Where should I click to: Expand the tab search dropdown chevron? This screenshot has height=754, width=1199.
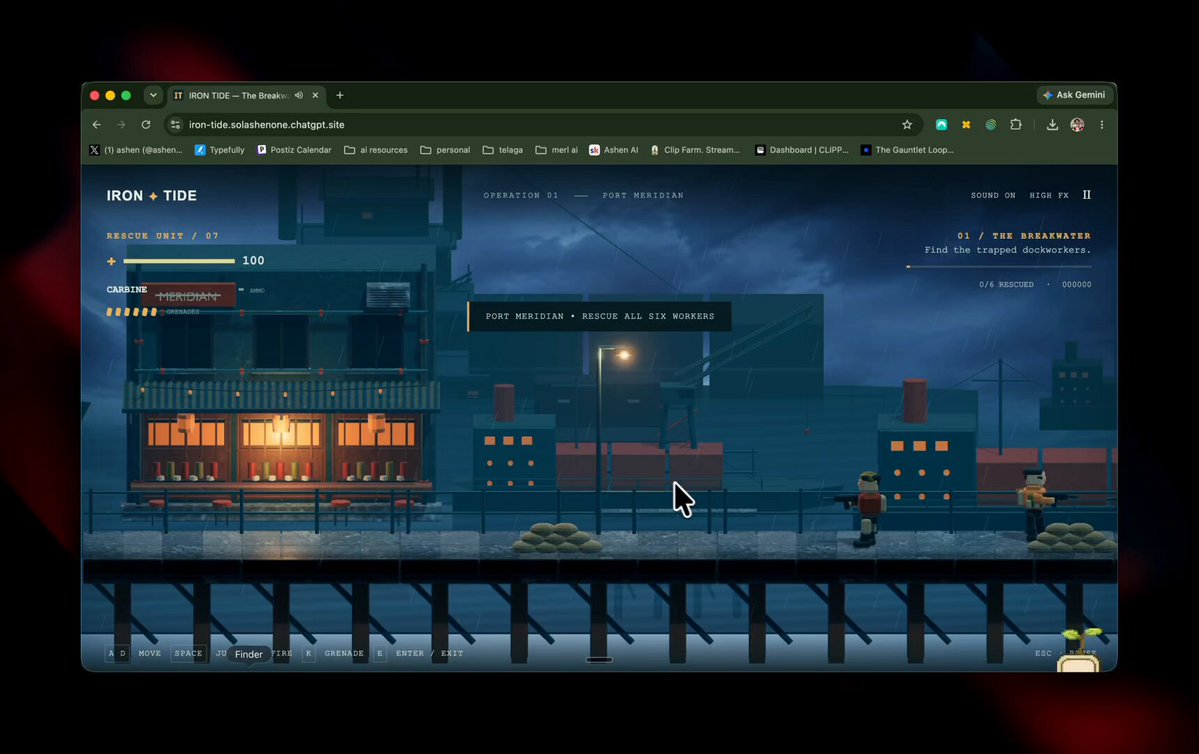[x=153, y=96]
